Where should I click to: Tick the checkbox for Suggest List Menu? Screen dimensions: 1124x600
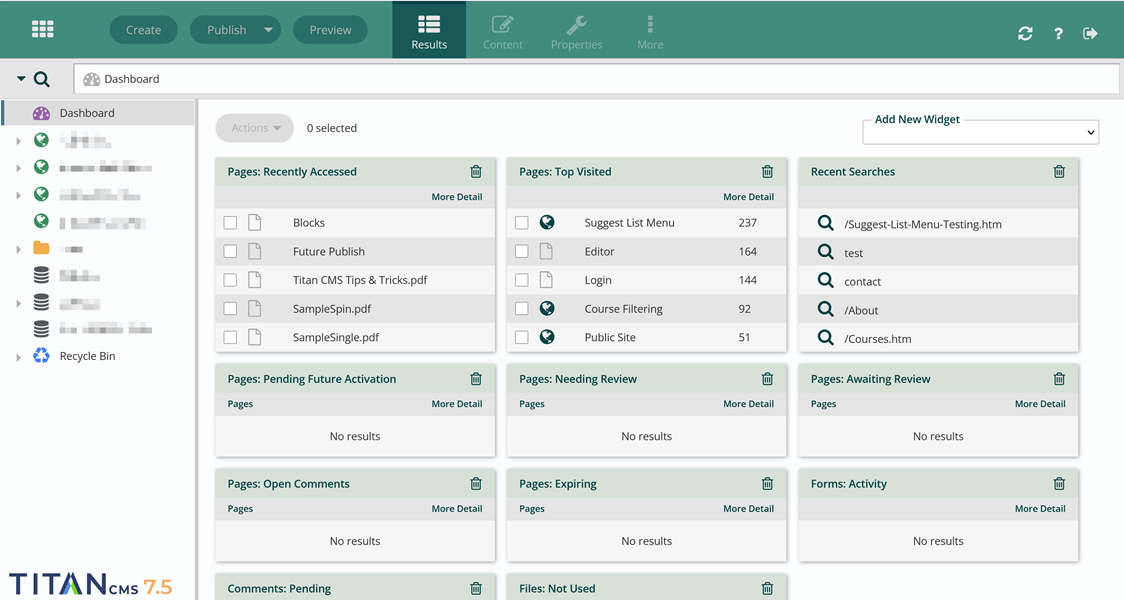click(x=522, y=223)
